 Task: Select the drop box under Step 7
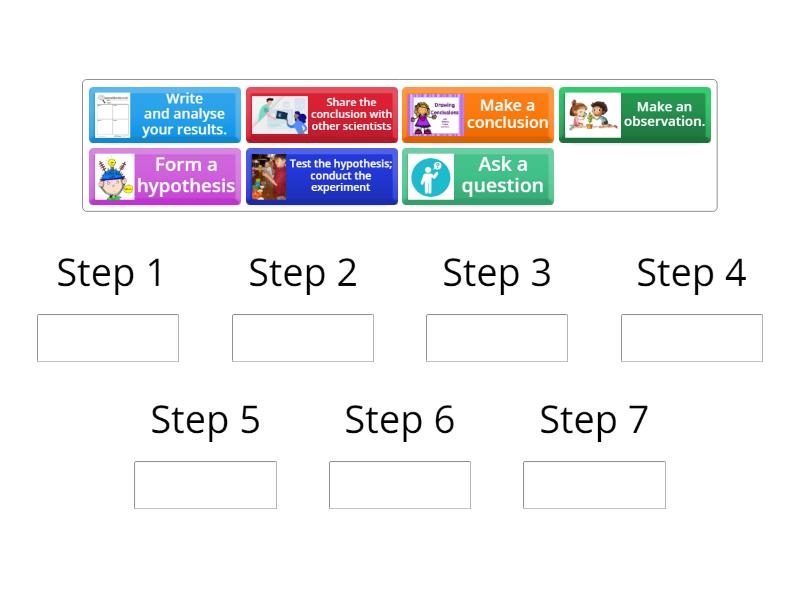click(x=594, y=485)
